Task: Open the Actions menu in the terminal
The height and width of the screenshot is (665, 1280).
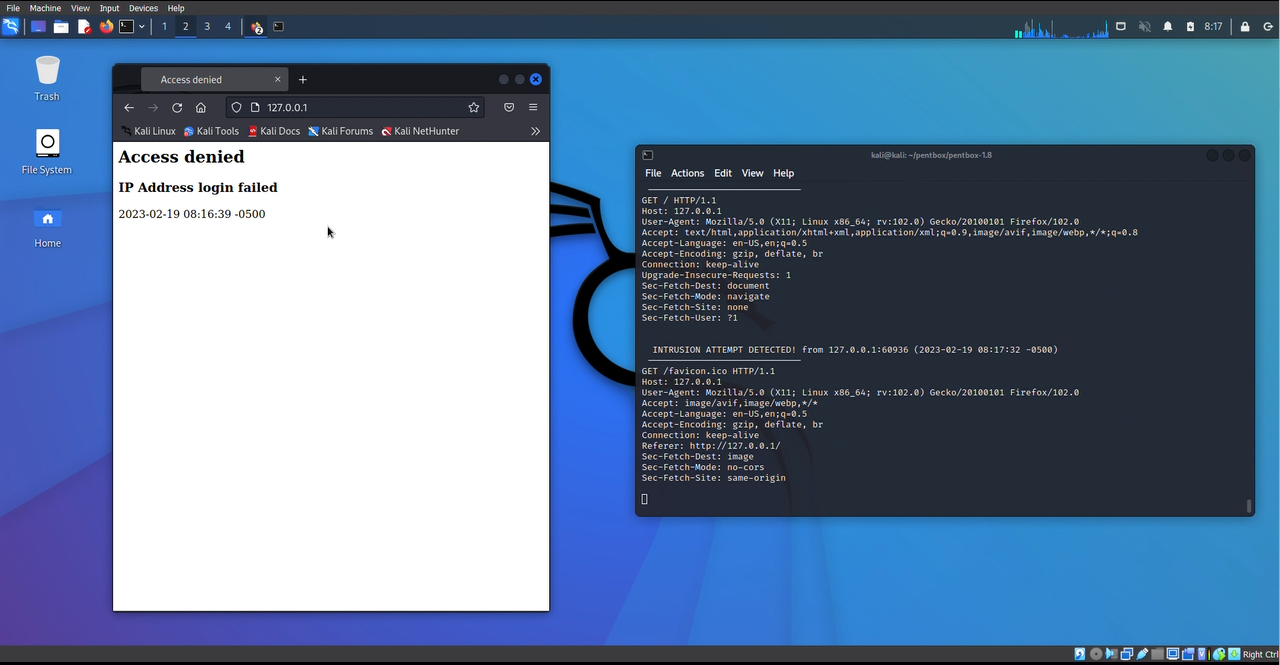Action: 687,173
